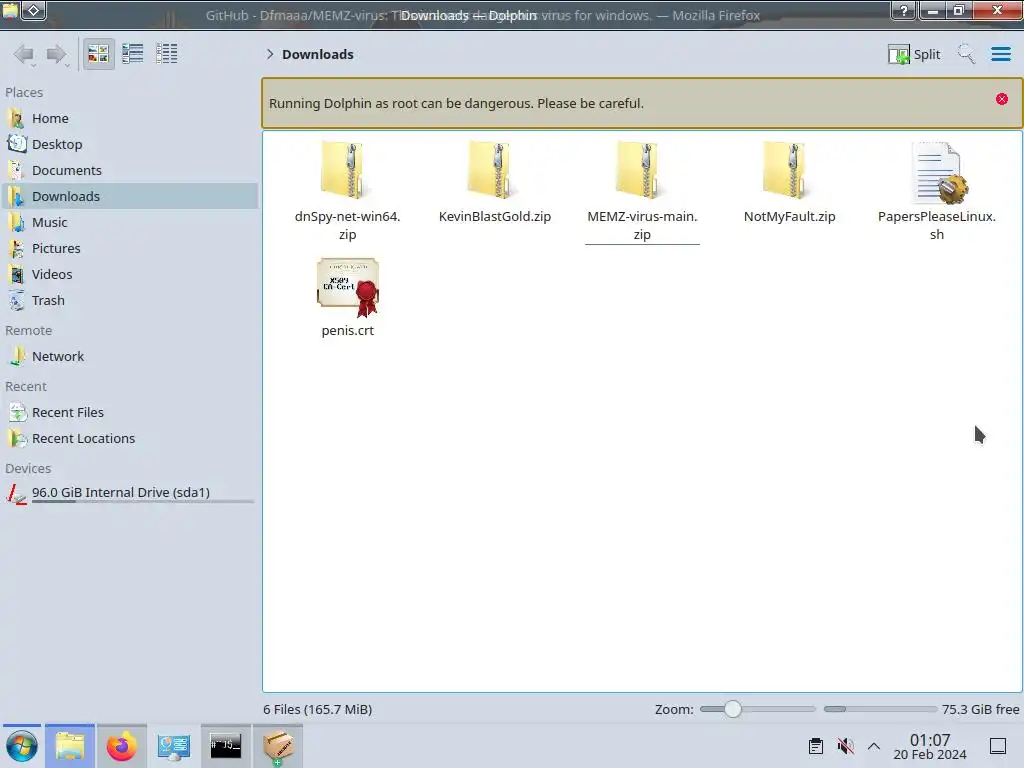
Task: Open 96.0 GiB Internal Drive (sda1)
Action: pos(130,494)
